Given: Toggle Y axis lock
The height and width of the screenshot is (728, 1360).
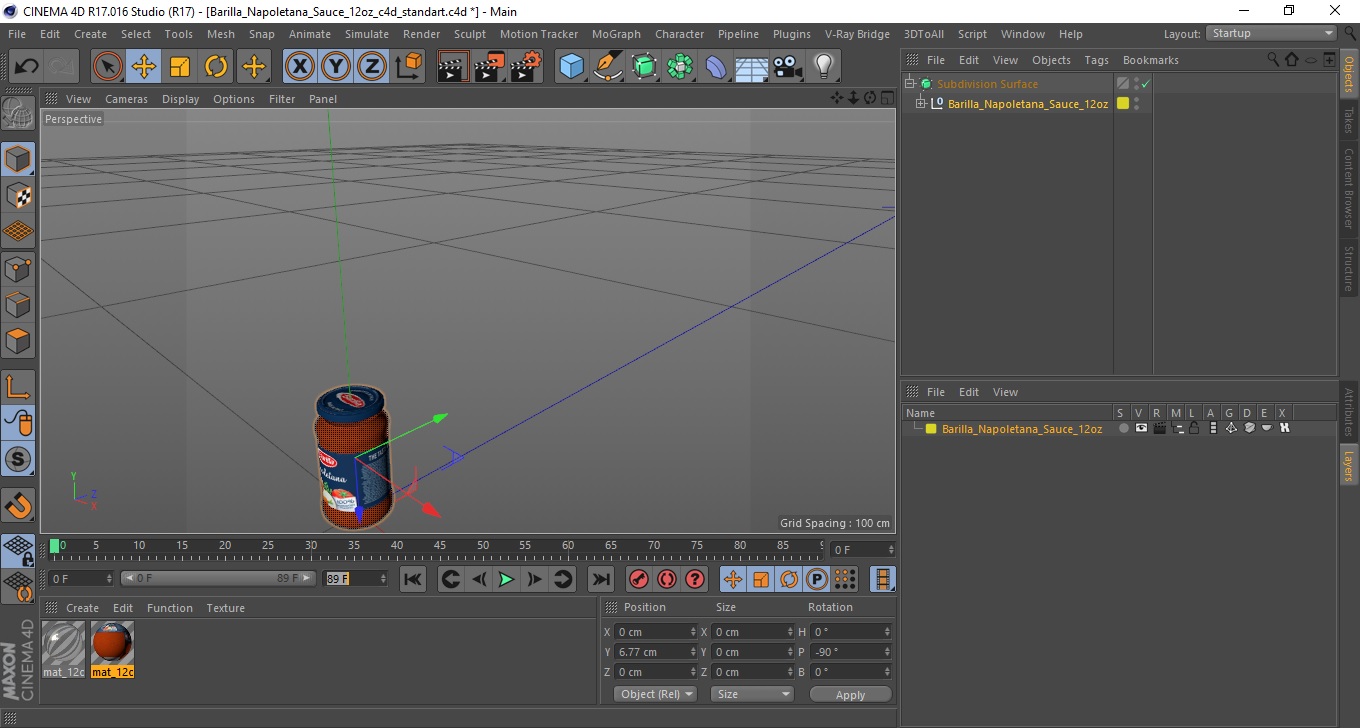Looking at the screenshot, I should [336, 67].
